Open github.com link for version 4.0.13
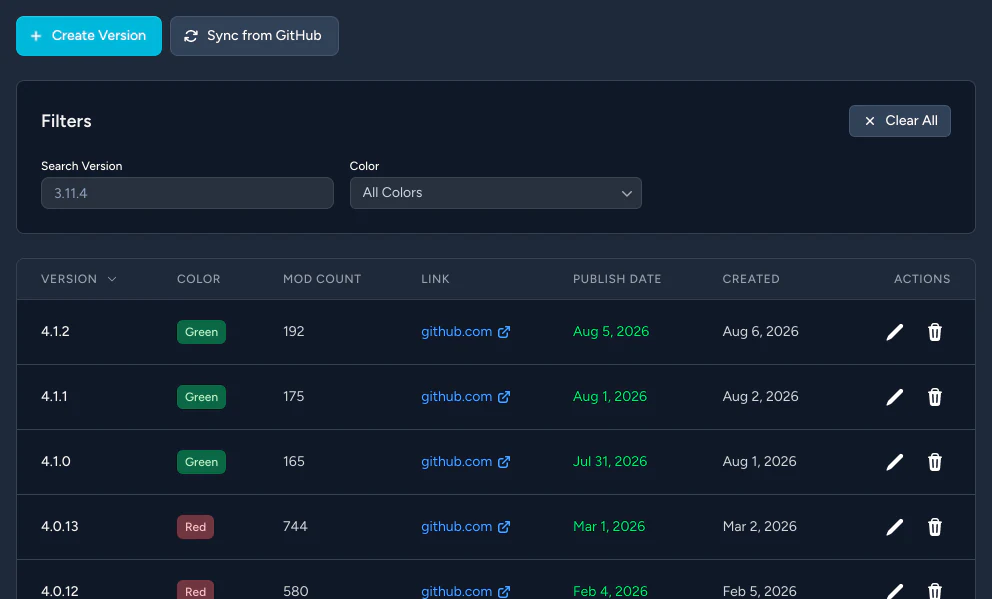 466,526
